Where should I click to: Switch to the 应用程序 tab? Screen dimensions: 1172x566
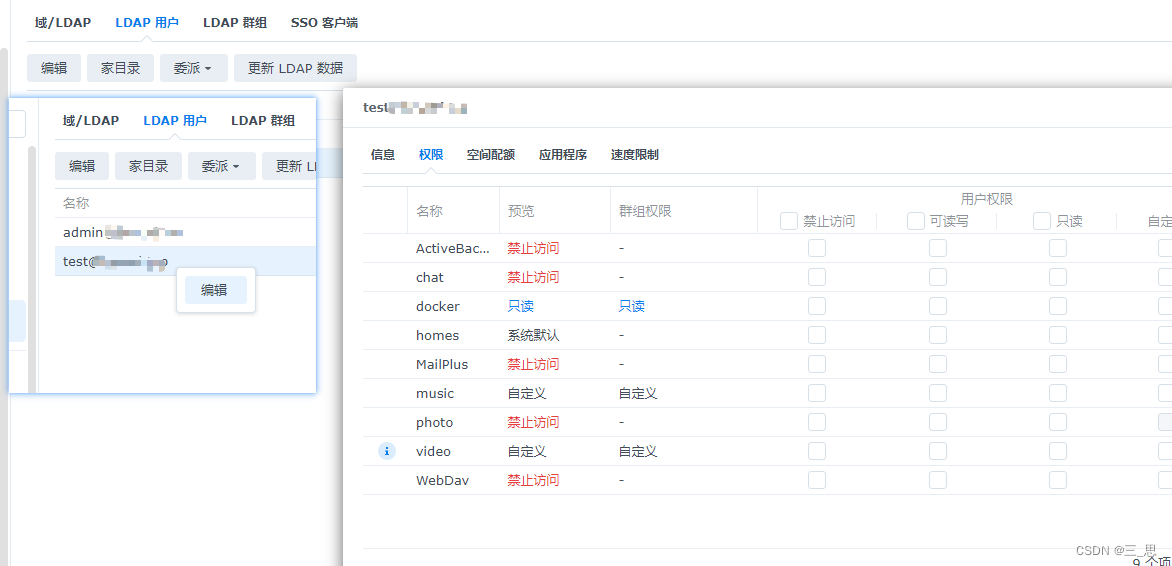(563, 155)
